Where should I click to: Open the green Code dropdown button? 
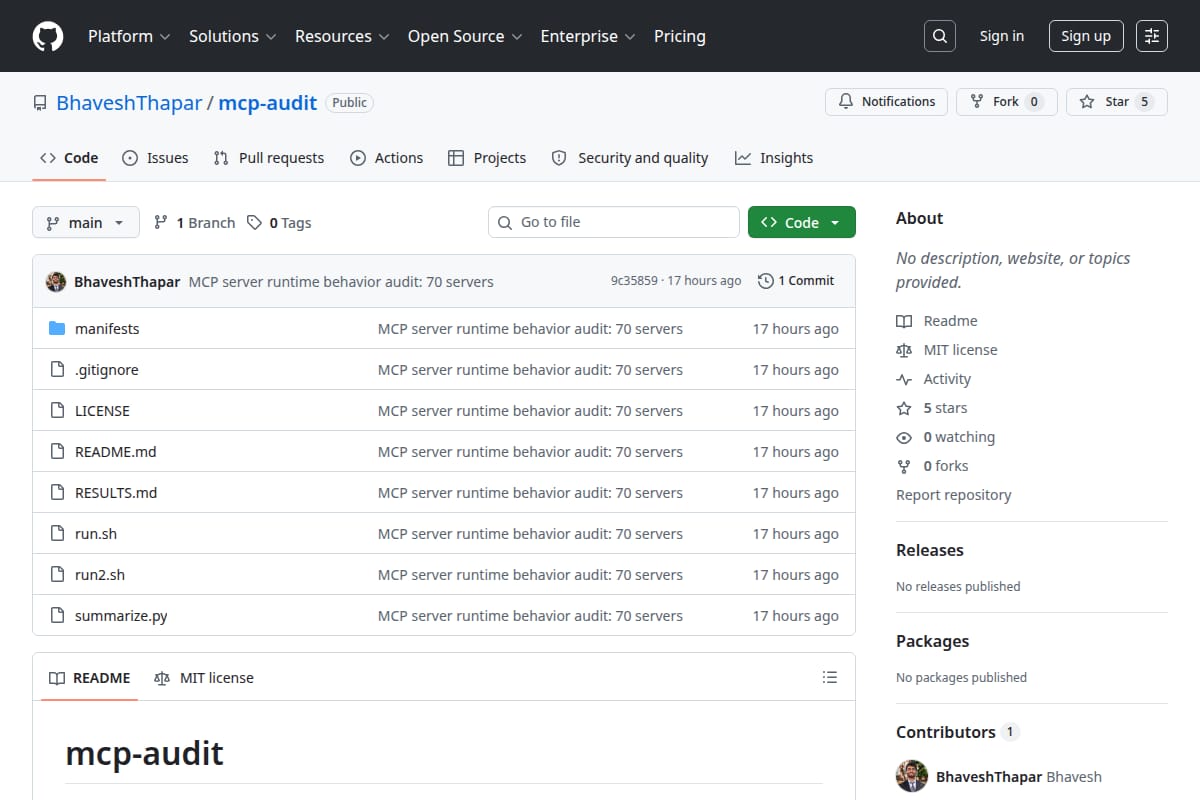pyautogui.click(x=802, y=222)
